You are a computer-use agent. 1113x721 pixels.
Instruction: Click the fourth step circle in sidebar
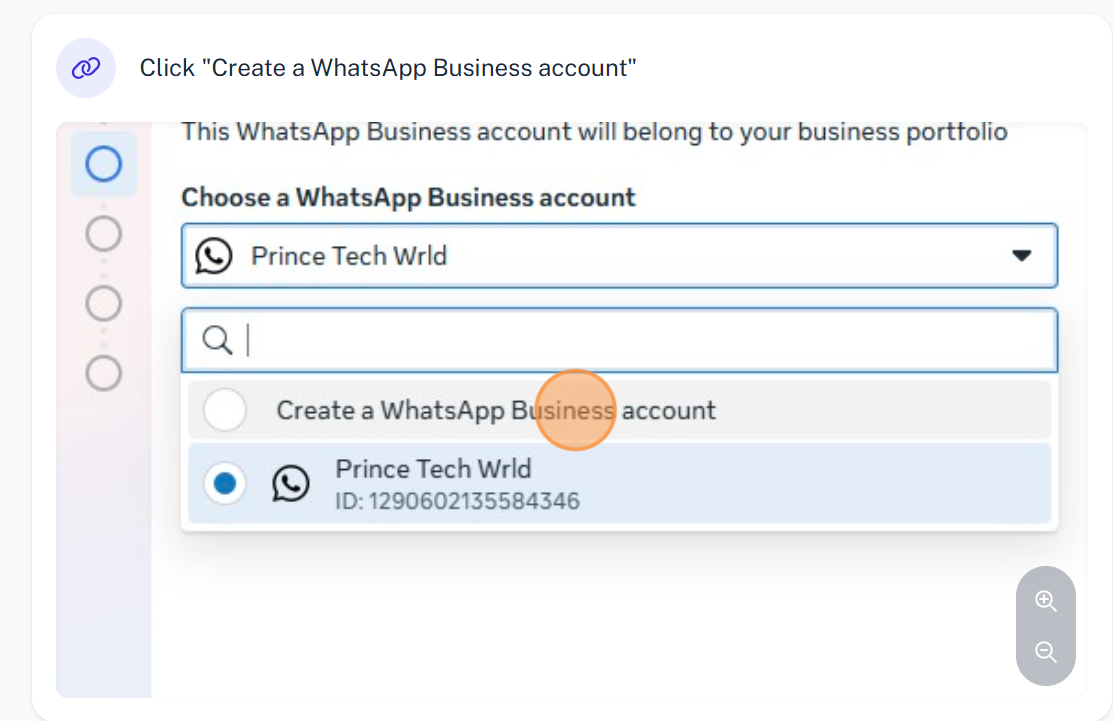click(x=104, y=374)
